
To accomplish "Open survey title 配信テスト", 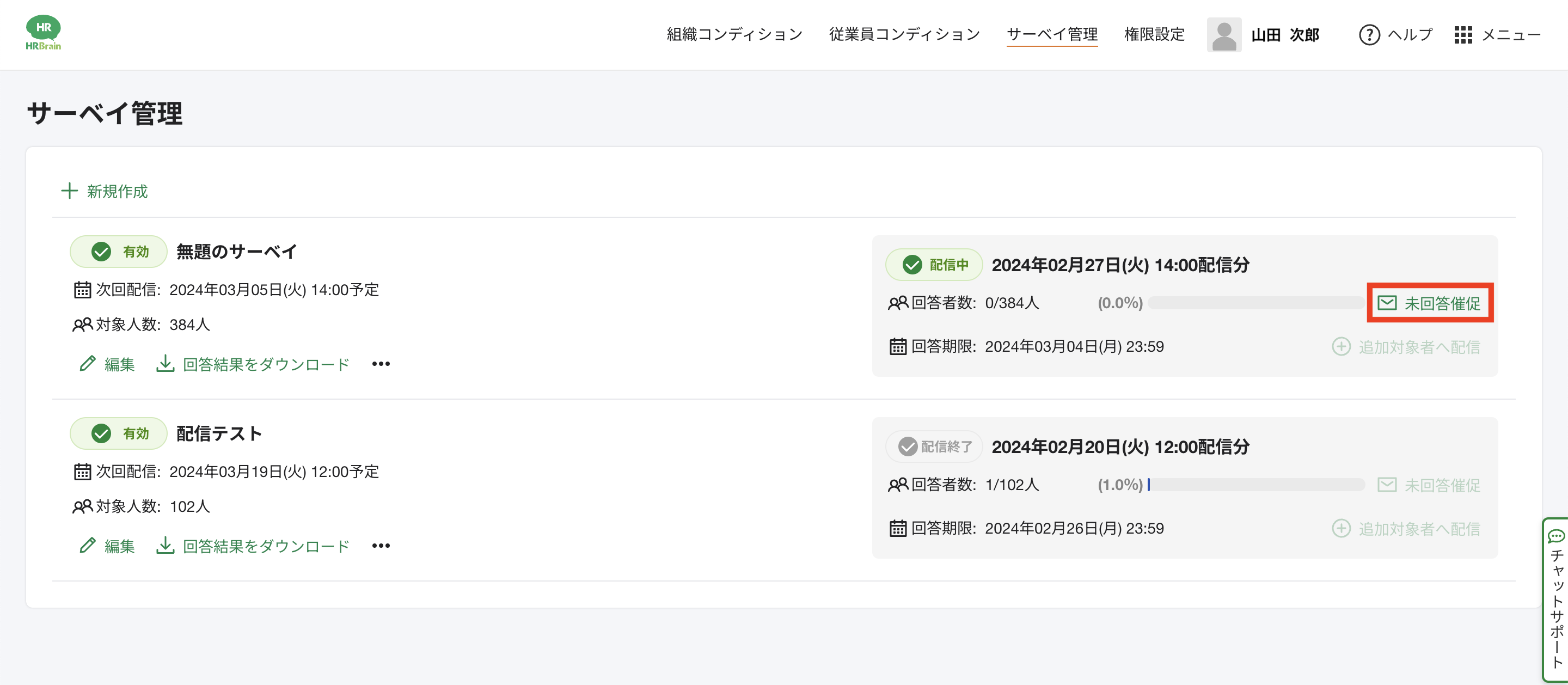I will tap(219, 433).
